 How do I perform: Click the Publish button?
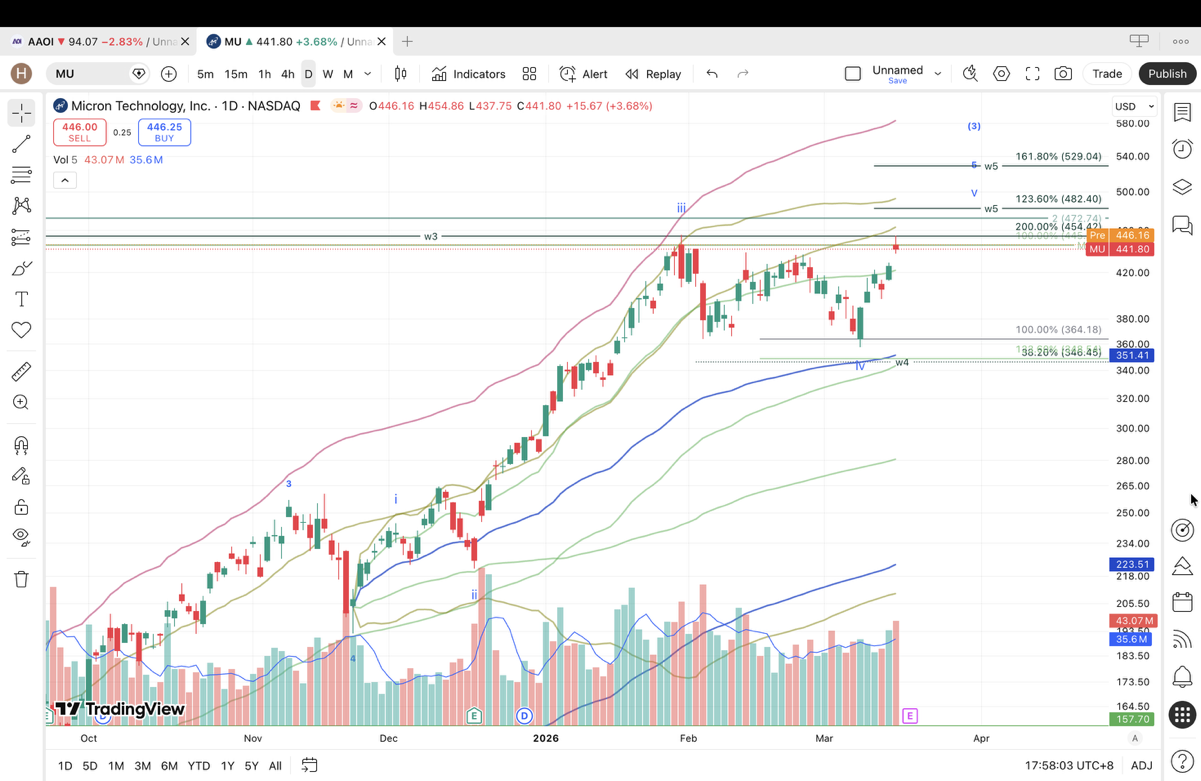click(1166, 74)
